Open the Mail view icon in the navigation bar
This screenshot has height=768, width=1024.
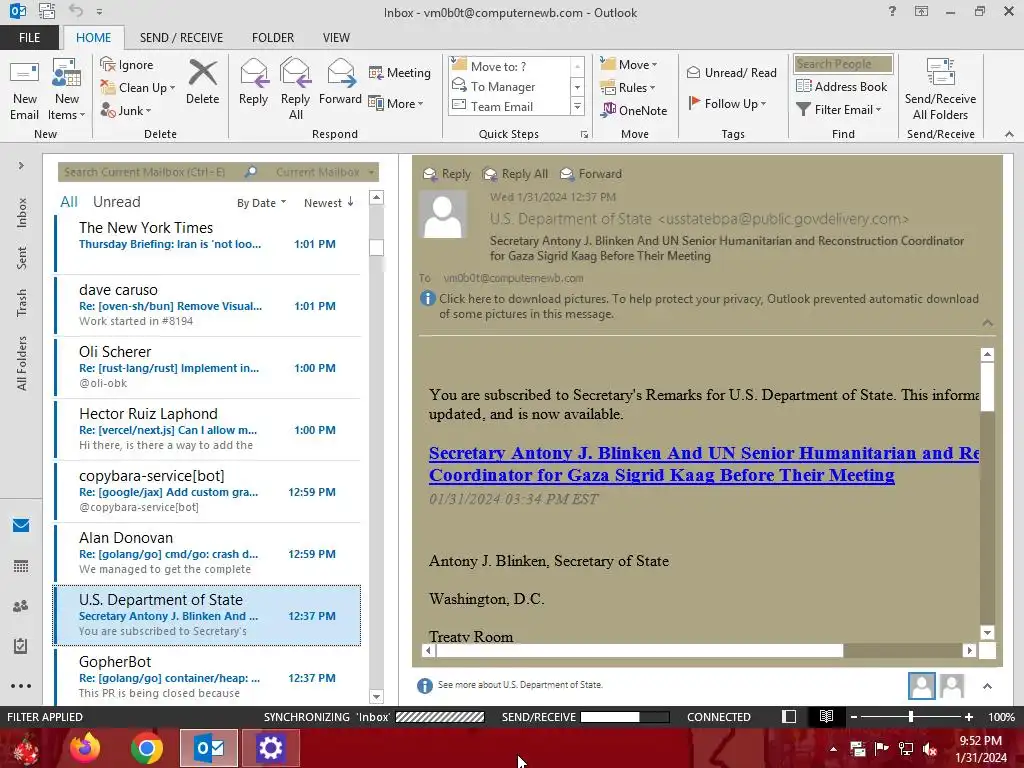coord(21,525)
